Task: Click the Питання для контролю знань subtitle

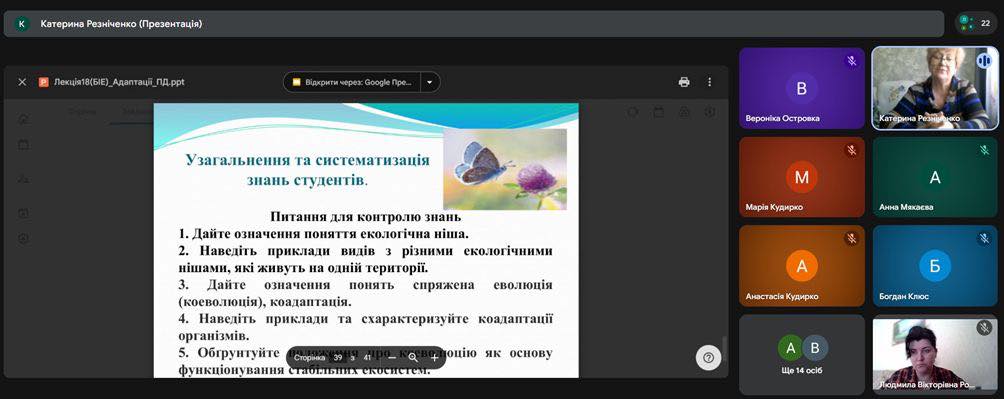Action: [366, 216]
